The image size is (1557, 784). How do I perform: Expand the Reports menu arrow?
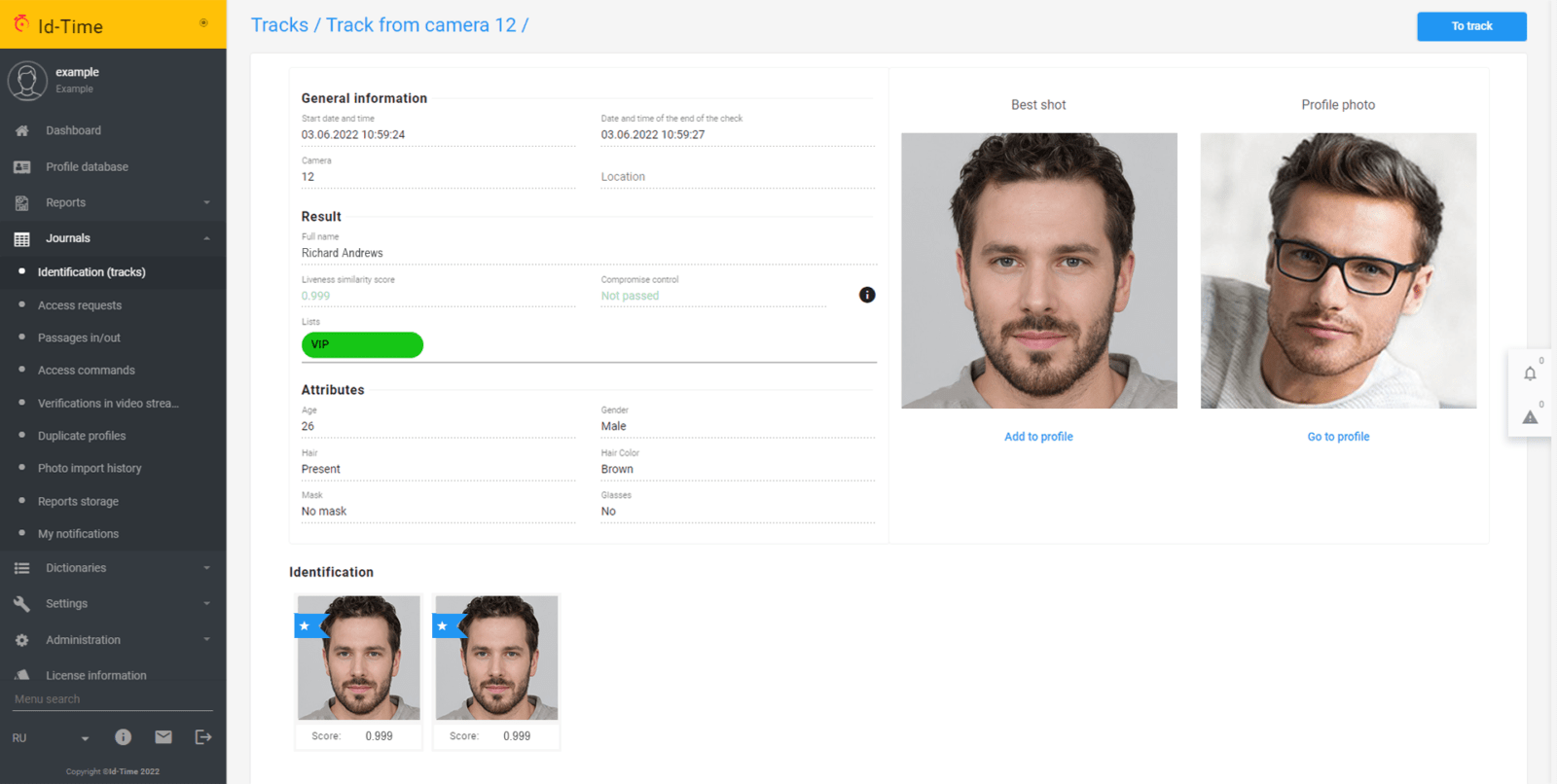[x=206, y=202]
